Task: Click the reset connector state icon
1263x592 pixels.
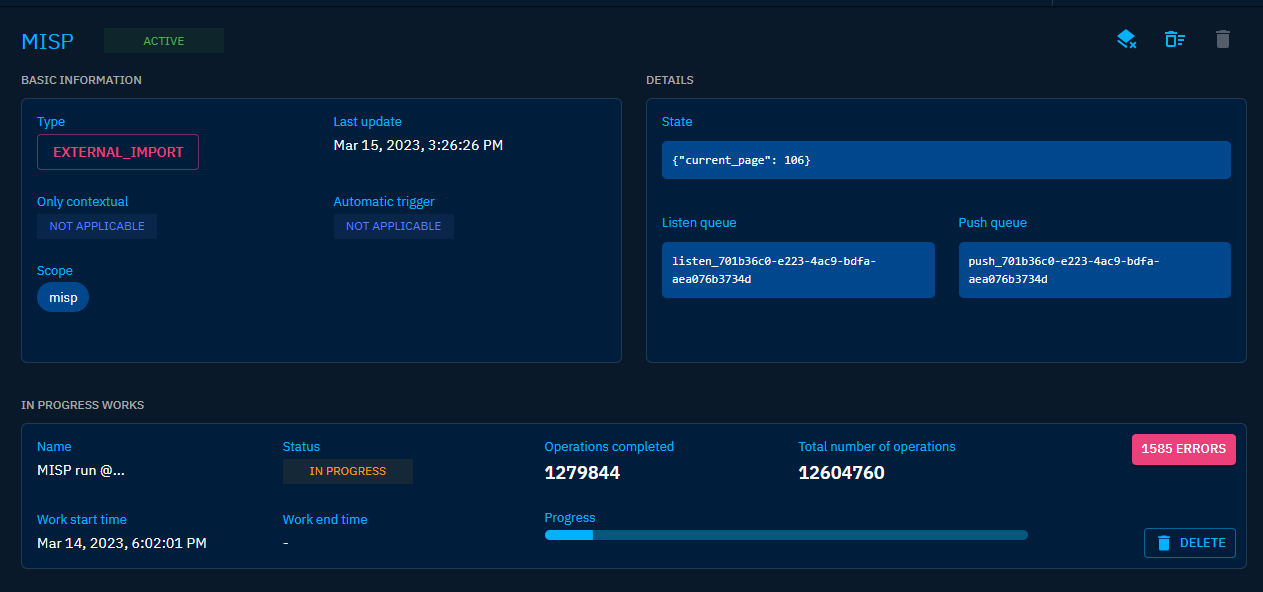Action: [1126, 39]
